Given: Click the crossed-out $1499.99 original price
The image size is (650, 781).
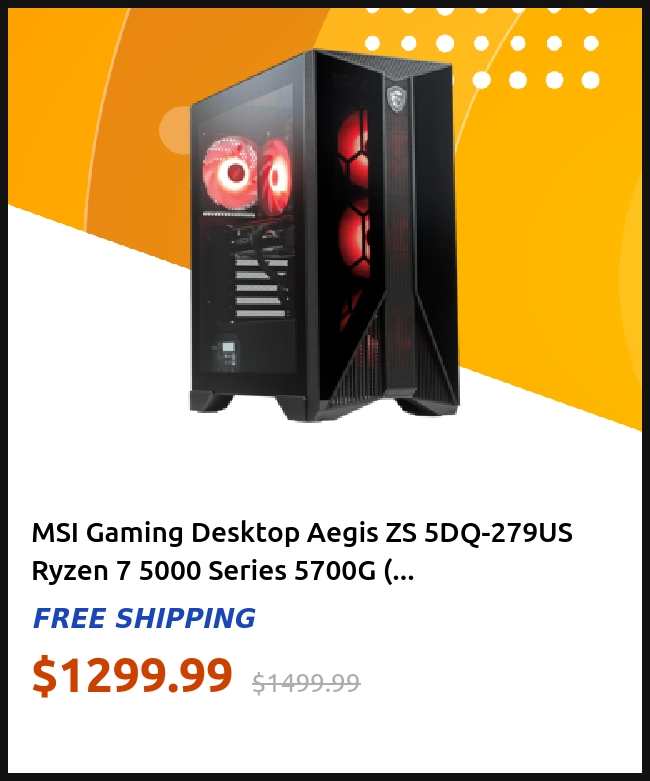Looking at the screenshot, I should point(306,682).
